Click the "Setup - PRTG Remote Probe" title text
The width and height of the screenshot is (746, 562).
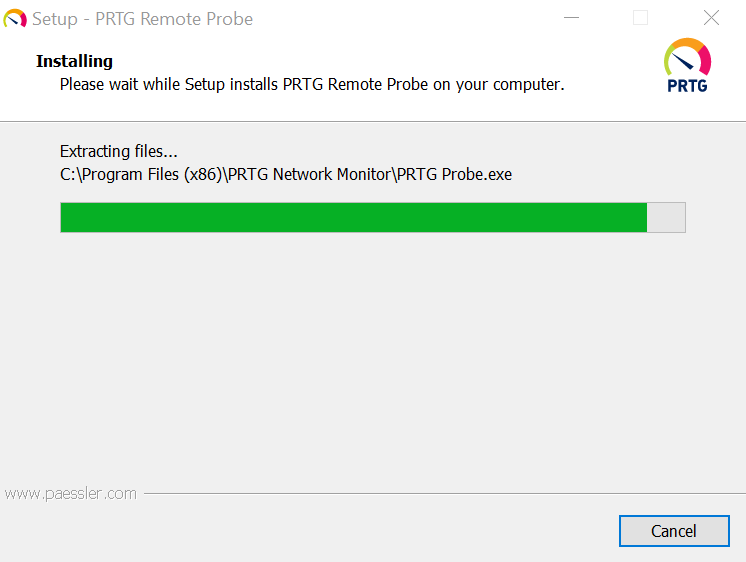(142, 19)
